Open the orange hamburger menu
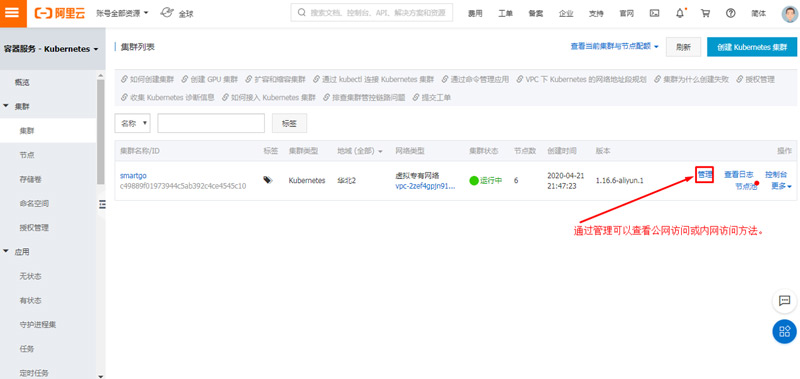The height and width of the screenshot is (379, 800). 13,13
